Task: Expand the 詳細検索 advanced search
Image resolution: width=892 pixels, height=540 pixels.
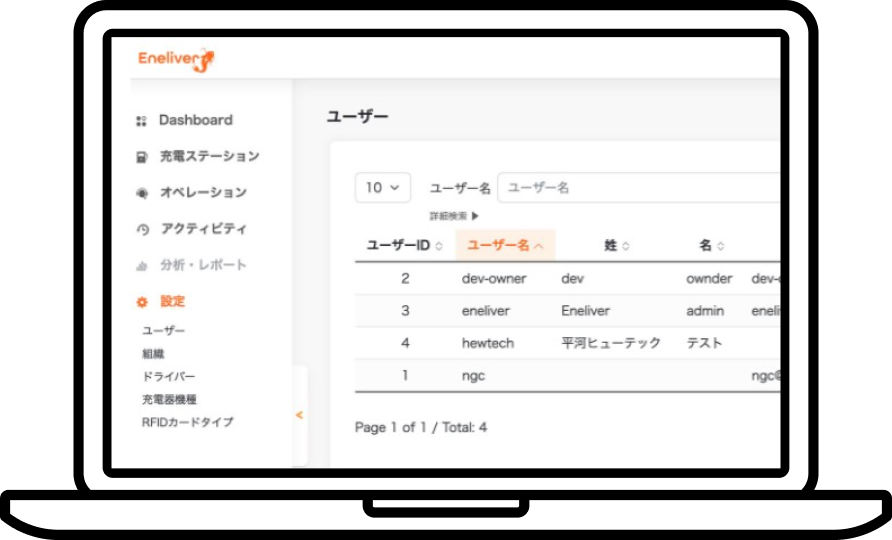Action: click(x=454, y=216)
